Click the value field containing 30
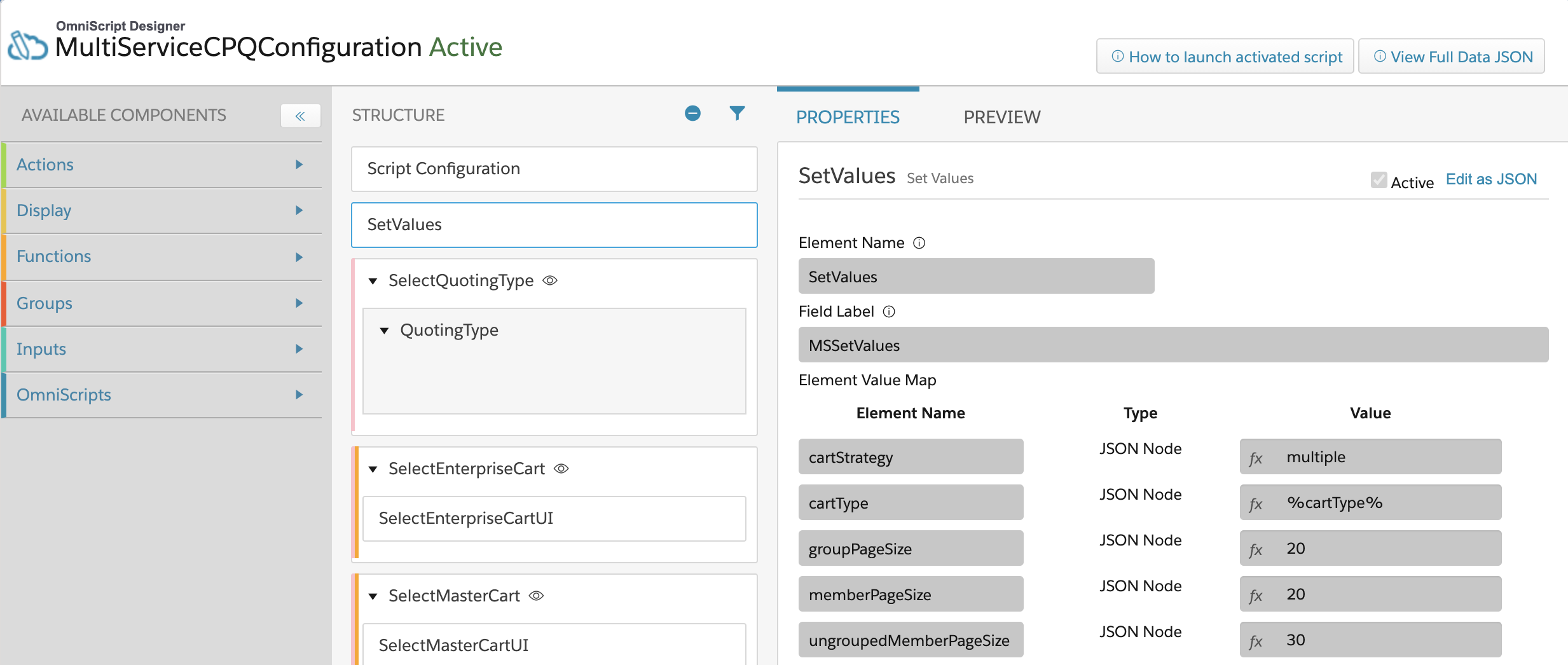 pyautogui.click(x=1371, y=640)
